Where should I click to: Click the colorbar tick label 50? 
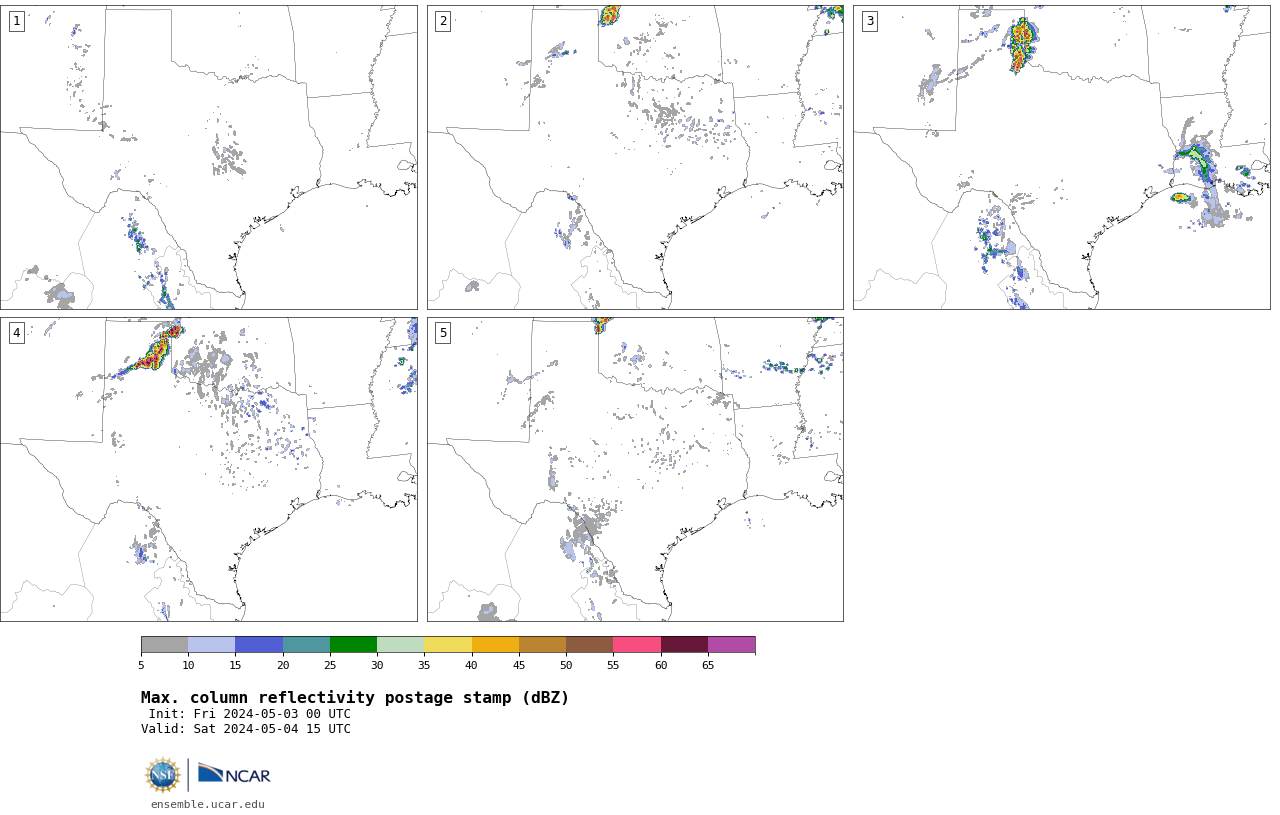pos(566,665)
